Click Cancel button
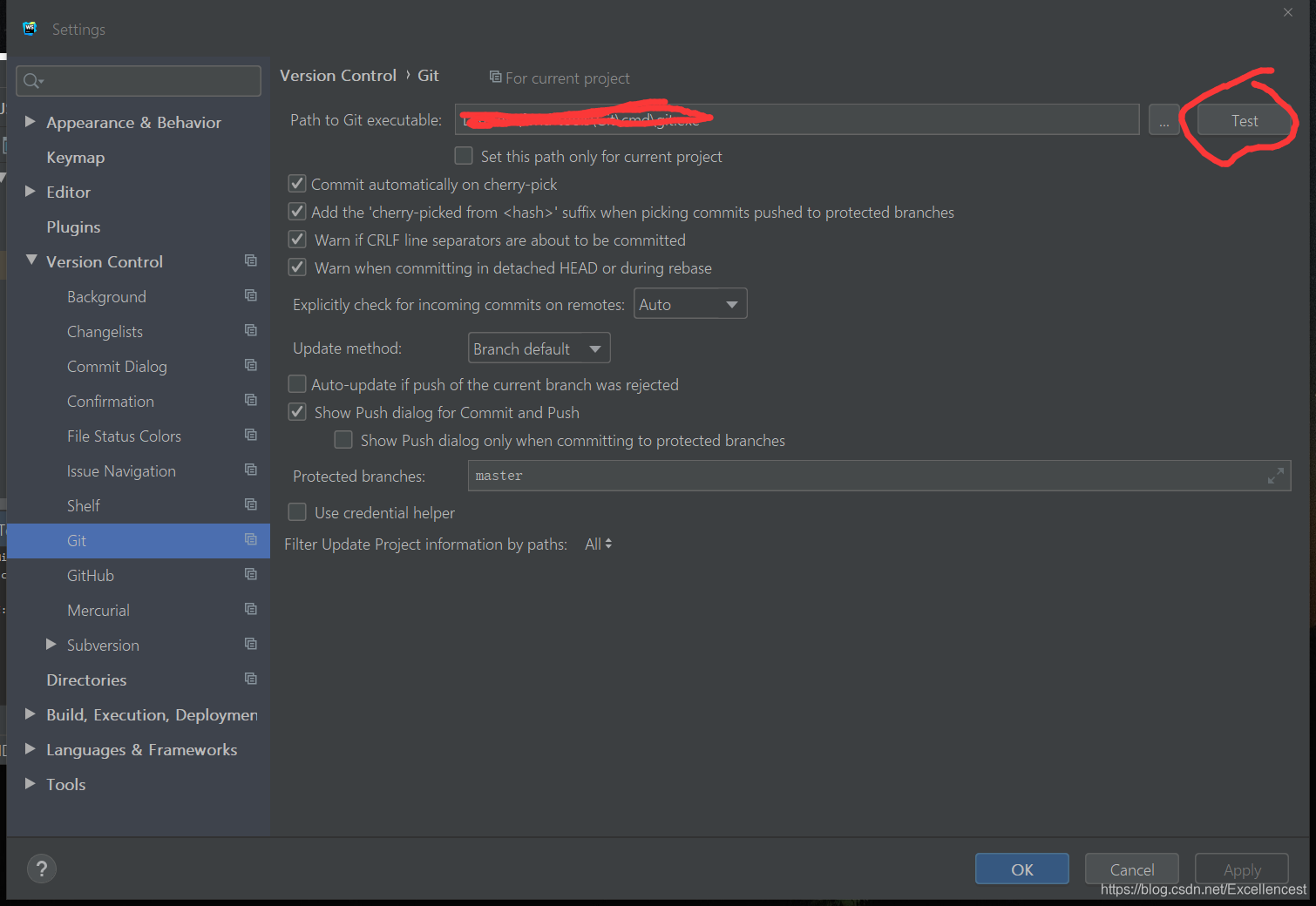 (1132, 869)
